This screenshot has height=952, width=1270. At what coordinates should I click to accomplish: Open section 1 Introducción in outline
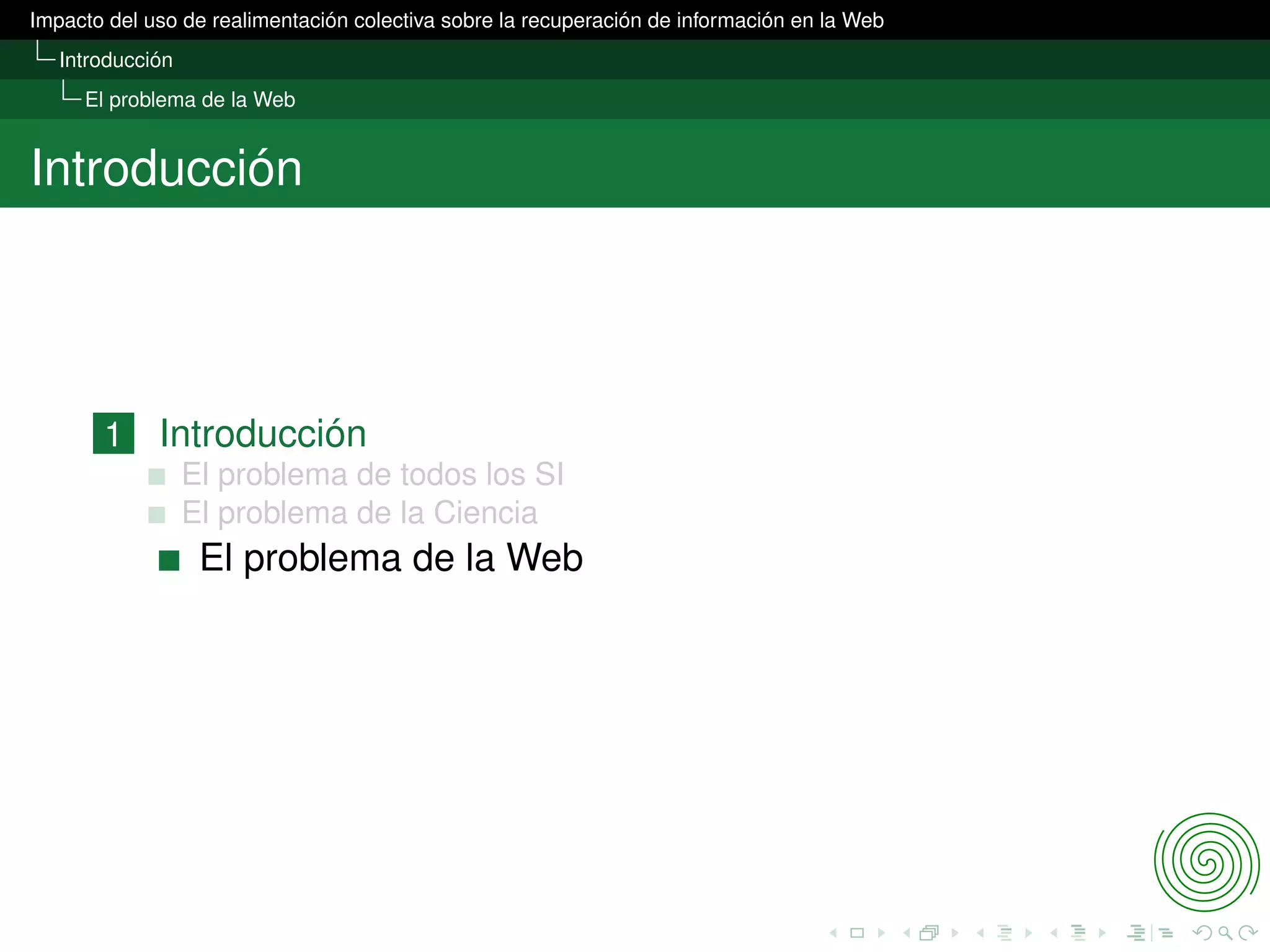[x=263, y=433]
